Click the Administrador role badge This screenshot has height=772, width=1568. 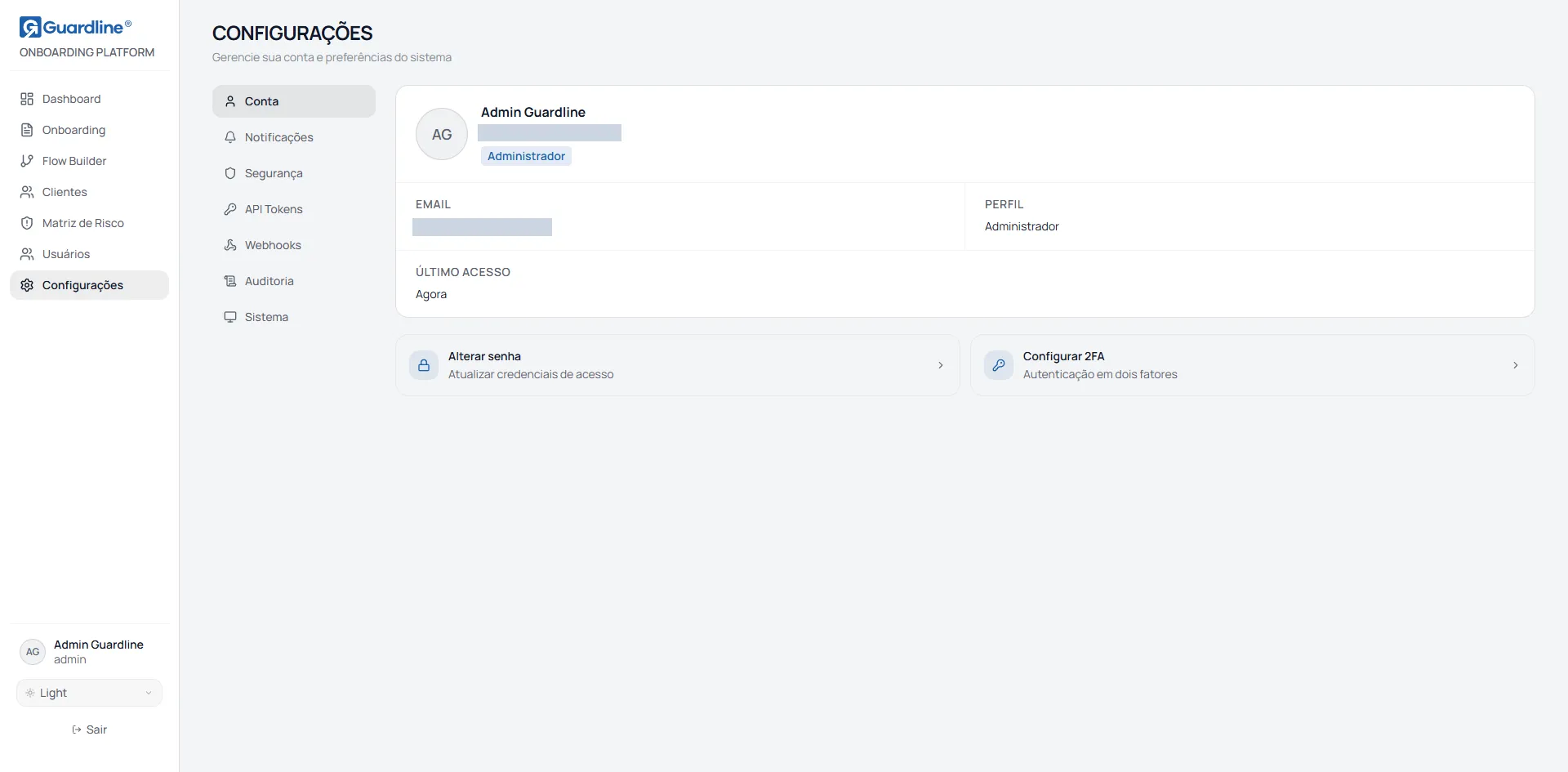click(x=526, y=156)
